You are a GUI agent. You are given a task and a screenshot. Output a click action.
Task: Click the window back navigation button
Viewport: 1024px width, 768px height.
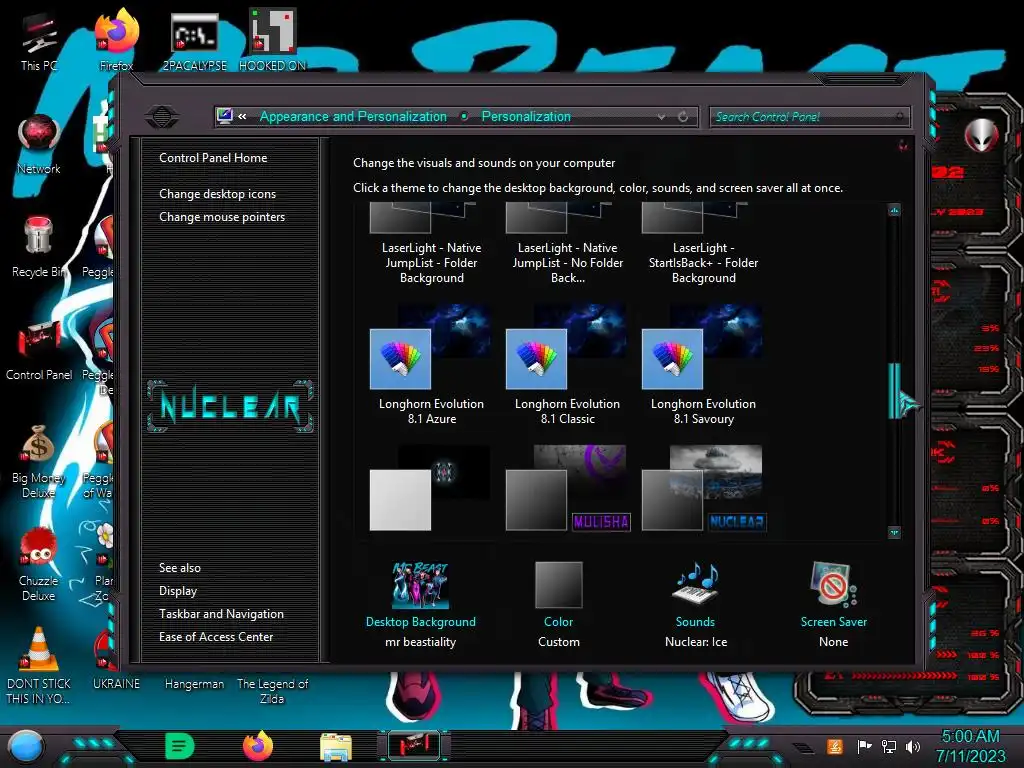pyautogui.click(x=162, y=117)
